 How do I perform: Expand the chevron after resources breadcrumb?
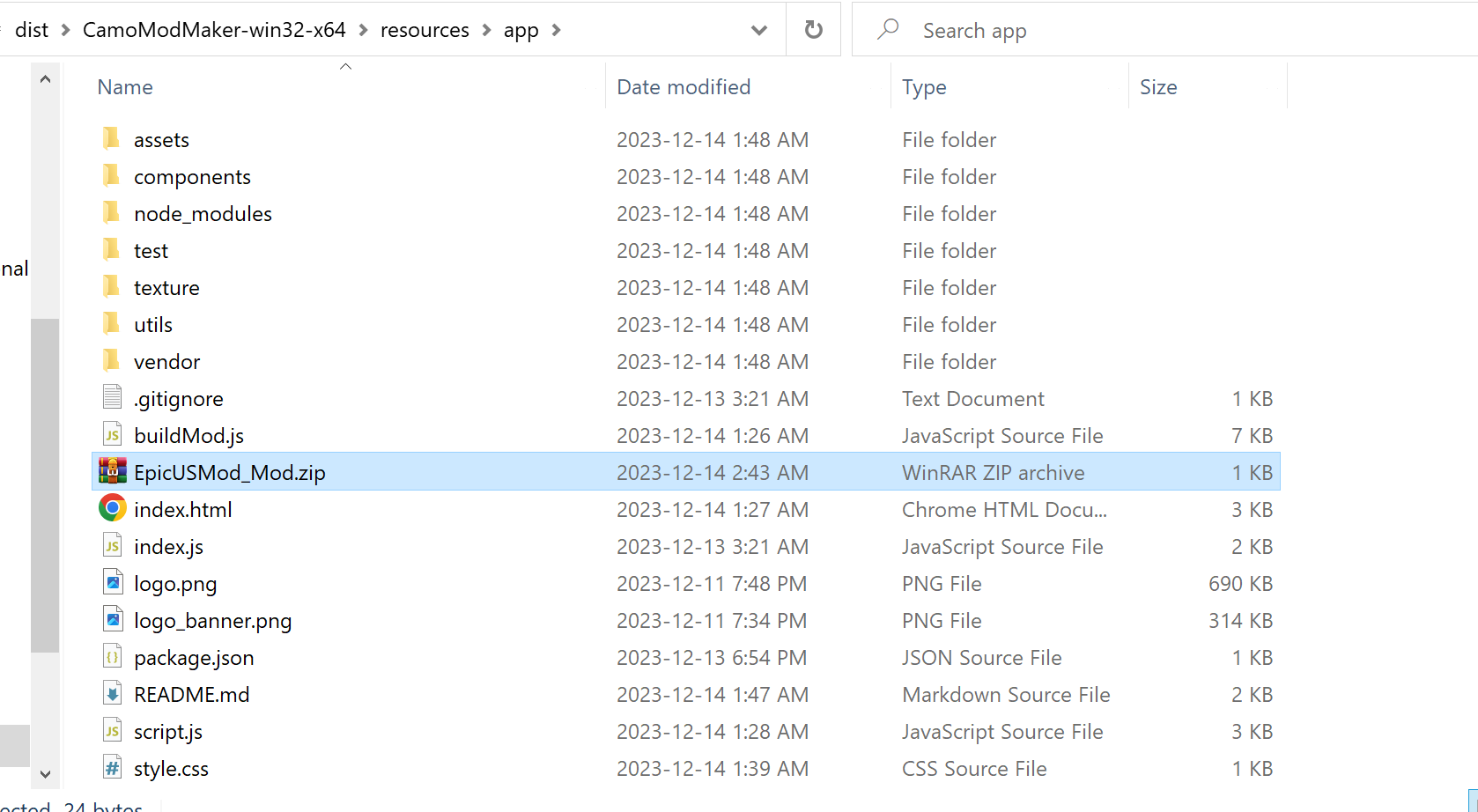pos(486,30)
